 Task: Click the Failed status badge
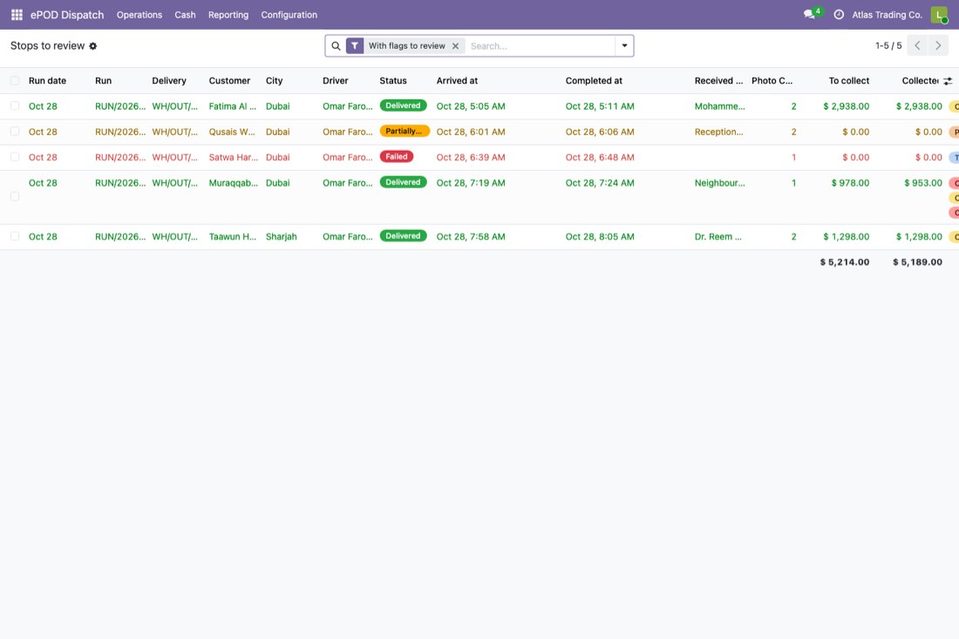pyautogui.click(x=396, y=157)
